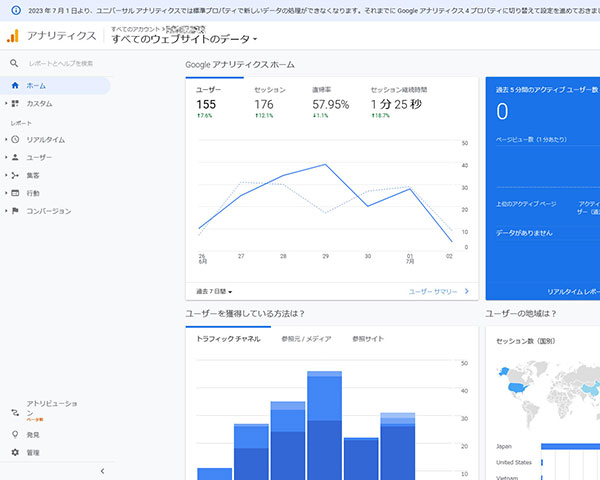
Task: Click the active user count 0
Action: point(502,111)
